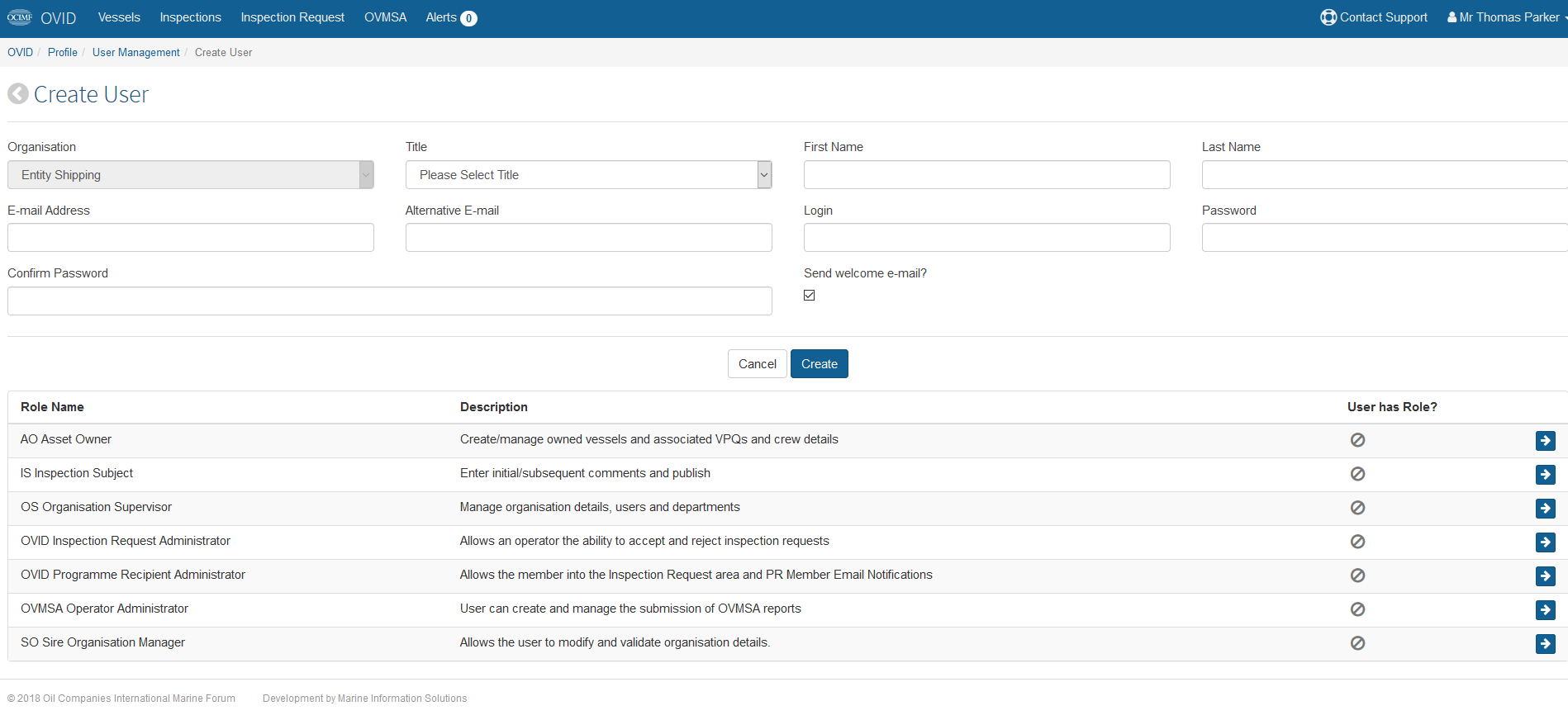This screenshot has width=1568, height=720.
Task: Select the IS Inspection Subject role name
Action: coord(77,473)
